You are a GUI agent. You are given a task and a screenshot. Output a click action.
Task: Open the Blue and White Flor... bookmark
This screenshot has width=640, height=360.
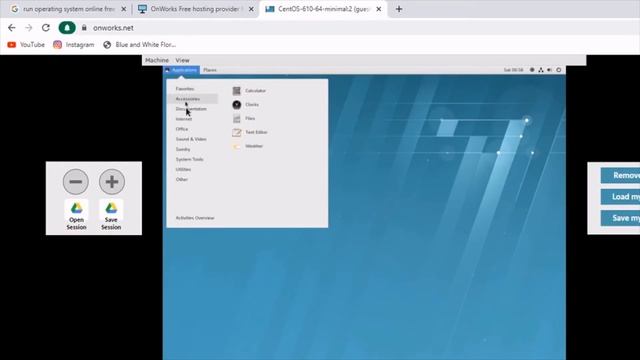coord(140,44)
